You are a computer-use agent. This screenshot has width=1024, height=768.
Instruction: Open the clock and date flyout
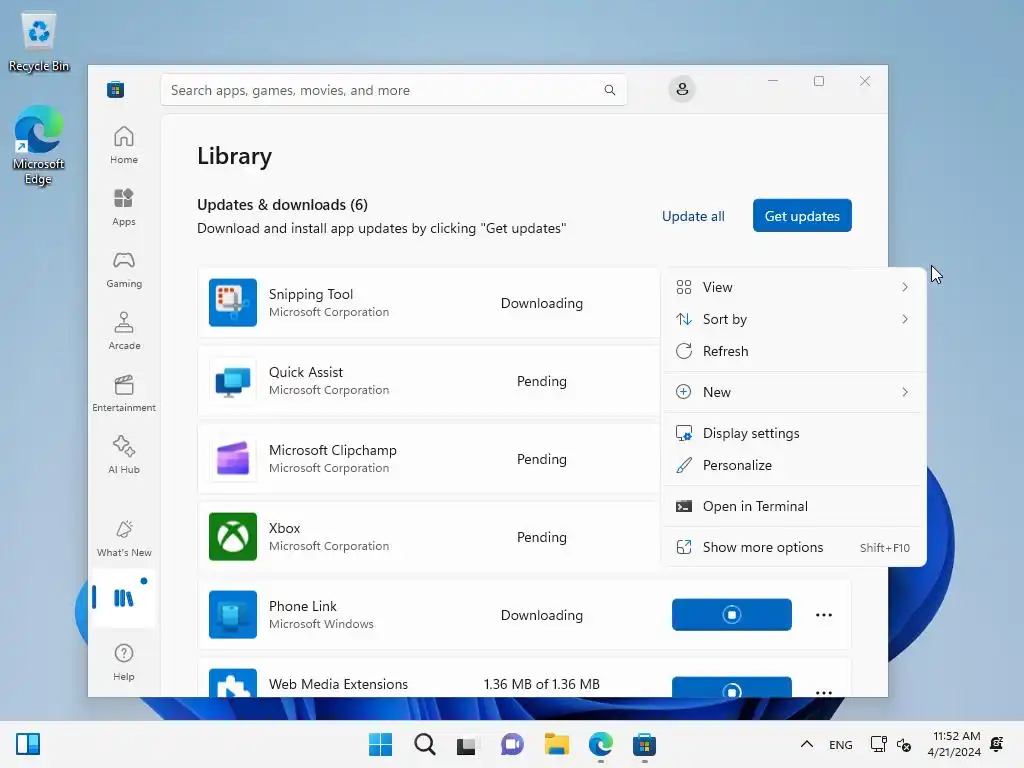(x=954, y=744)
